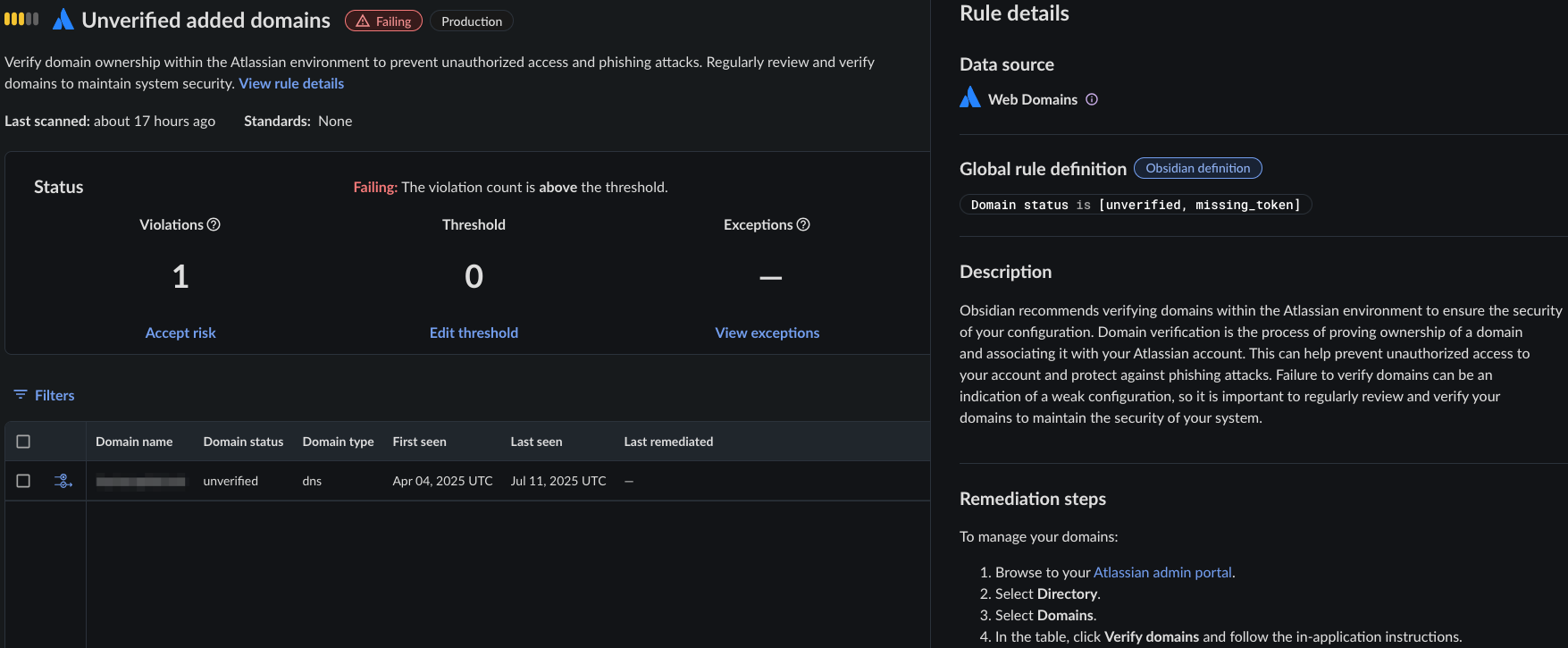Screen dimensions: 1568x648
Task: Sort by First seen column header
Action: click(x=419, y=442)
